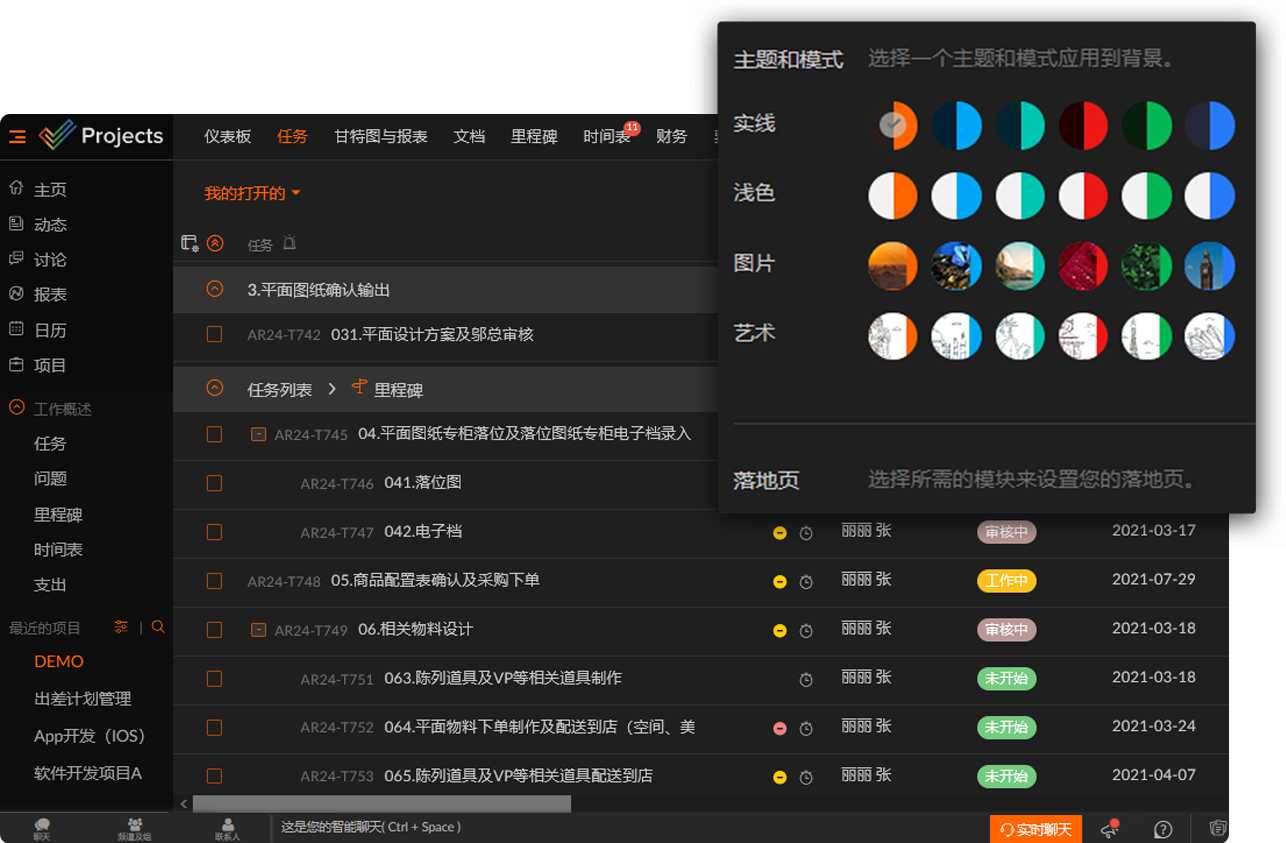1286x843 pixels.
Task: Click the hamburger menu icon beside Projects logo
Action: [17, 137]
